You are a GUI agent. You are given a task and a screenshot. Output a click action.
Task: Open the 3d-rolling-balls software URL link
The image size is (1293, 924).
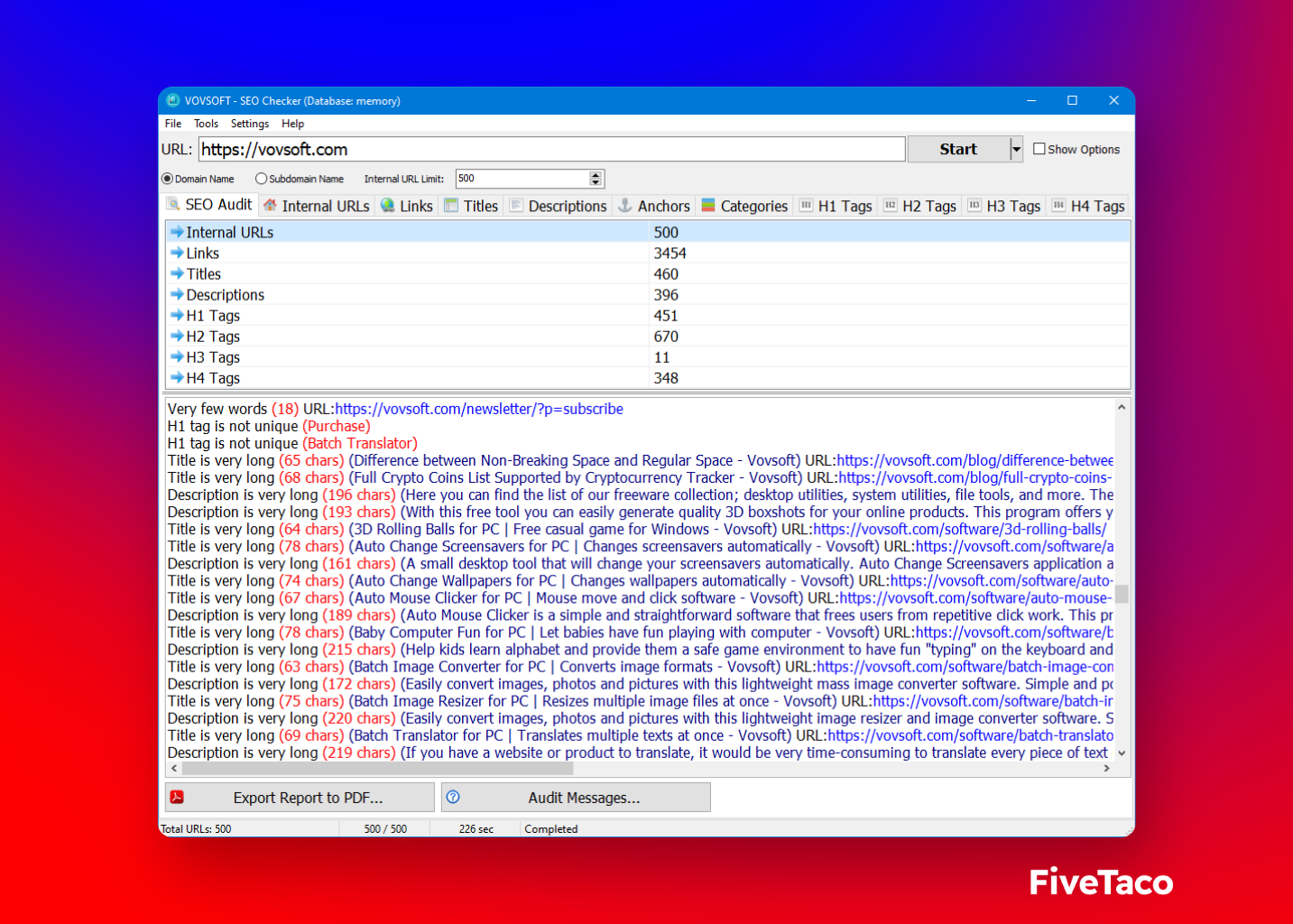(x=960, y=529)
